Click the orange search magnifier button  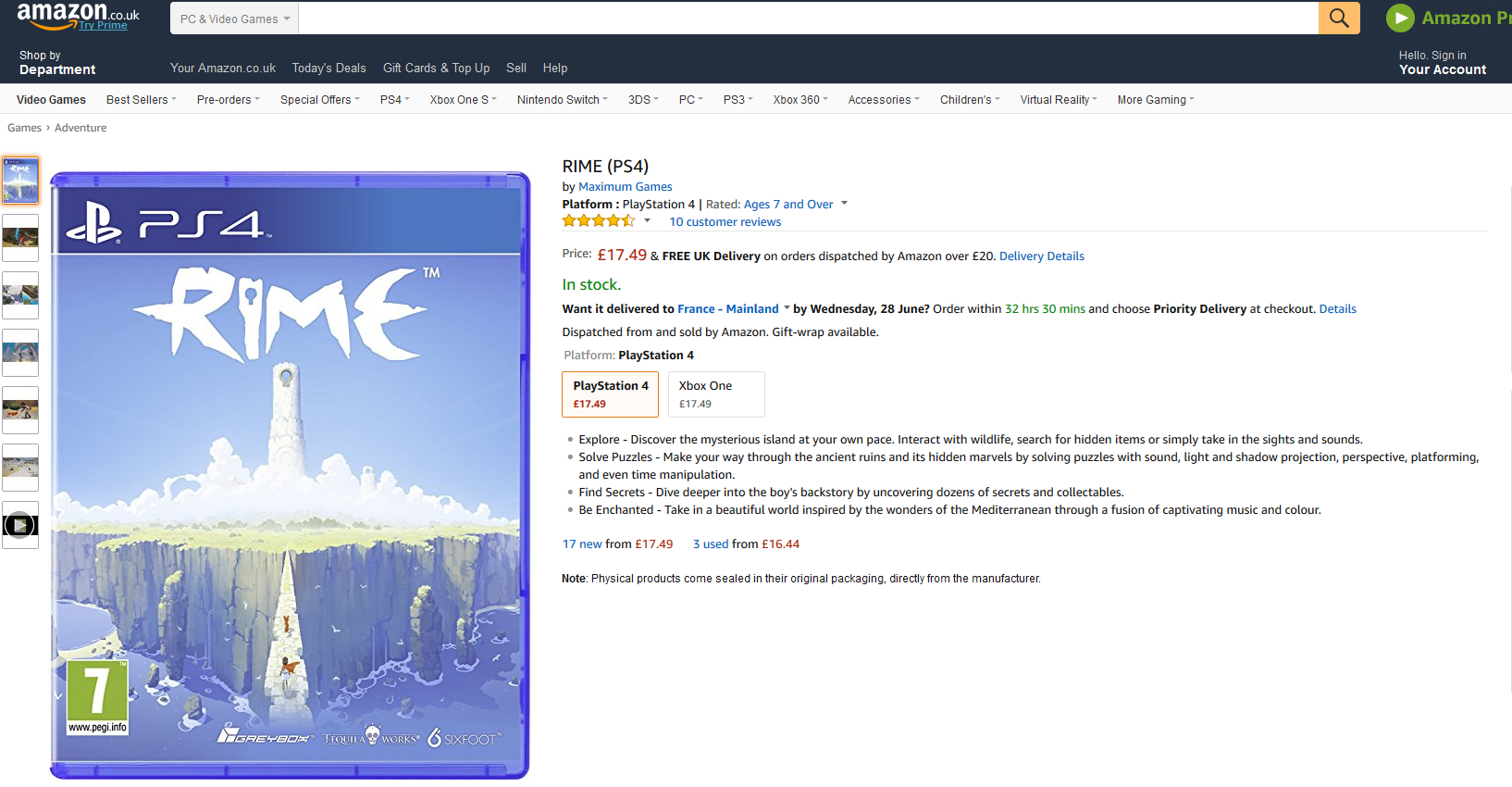point(1338,19)
